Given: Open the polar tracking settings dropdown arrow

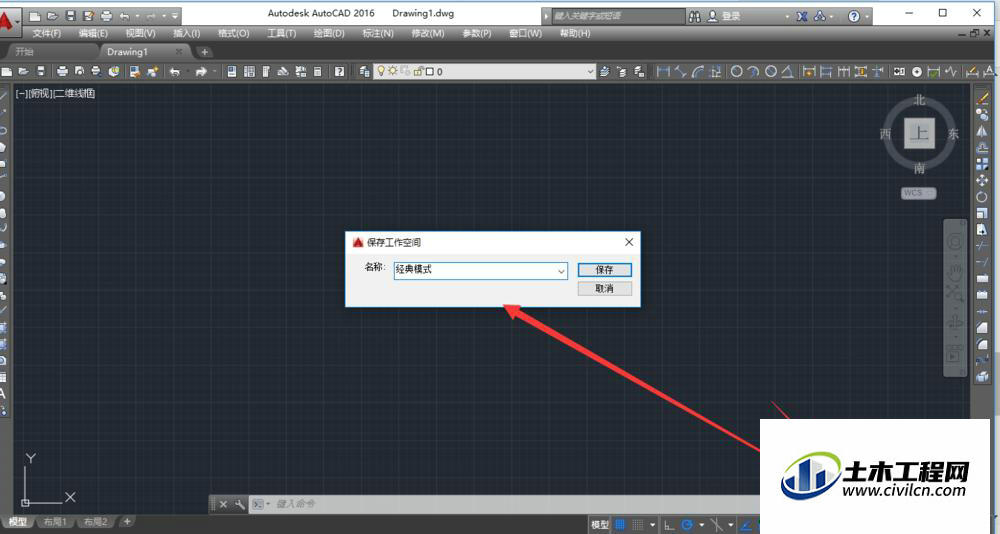Looking at the screenshot, I should tap(702, 525).
